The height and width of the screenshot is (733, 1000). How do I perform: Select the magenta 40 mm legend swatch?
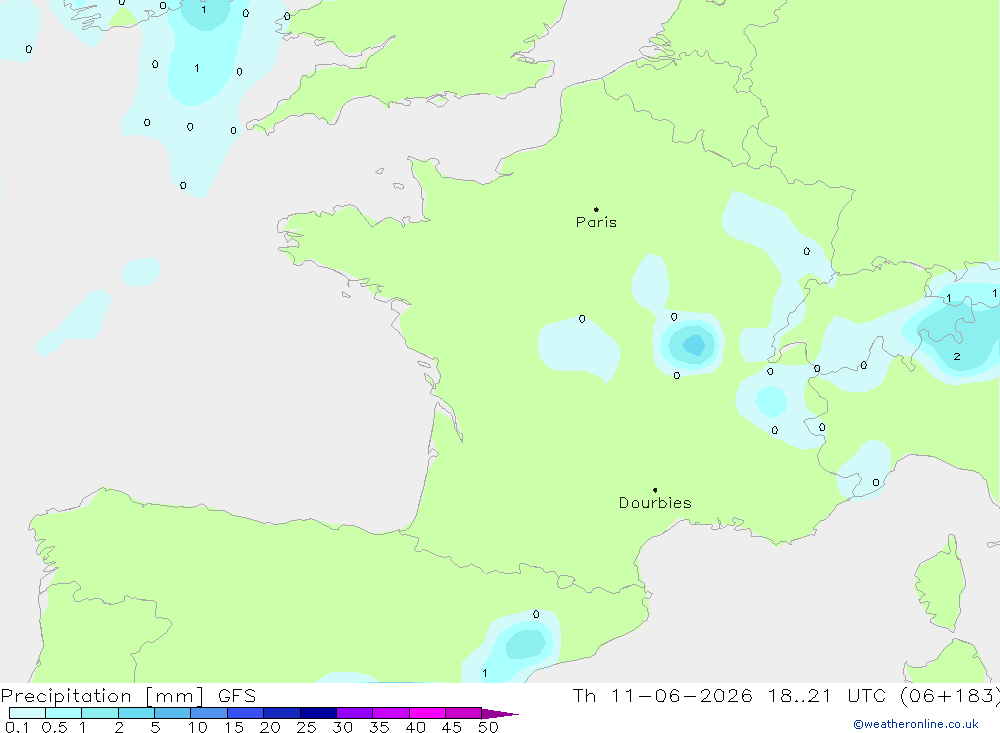pos(427,713)
